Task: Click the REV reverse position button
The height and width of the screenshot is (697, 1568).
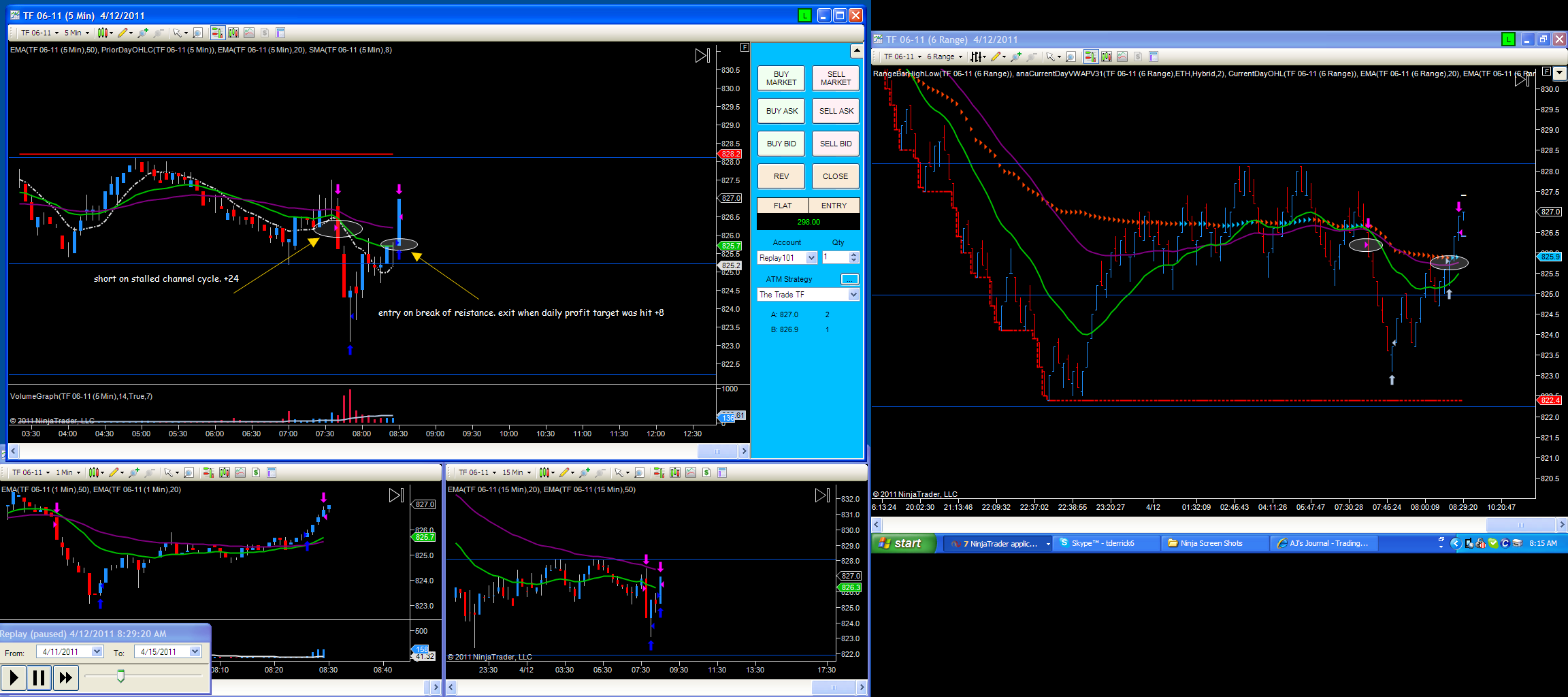Action: pos(781,176)
